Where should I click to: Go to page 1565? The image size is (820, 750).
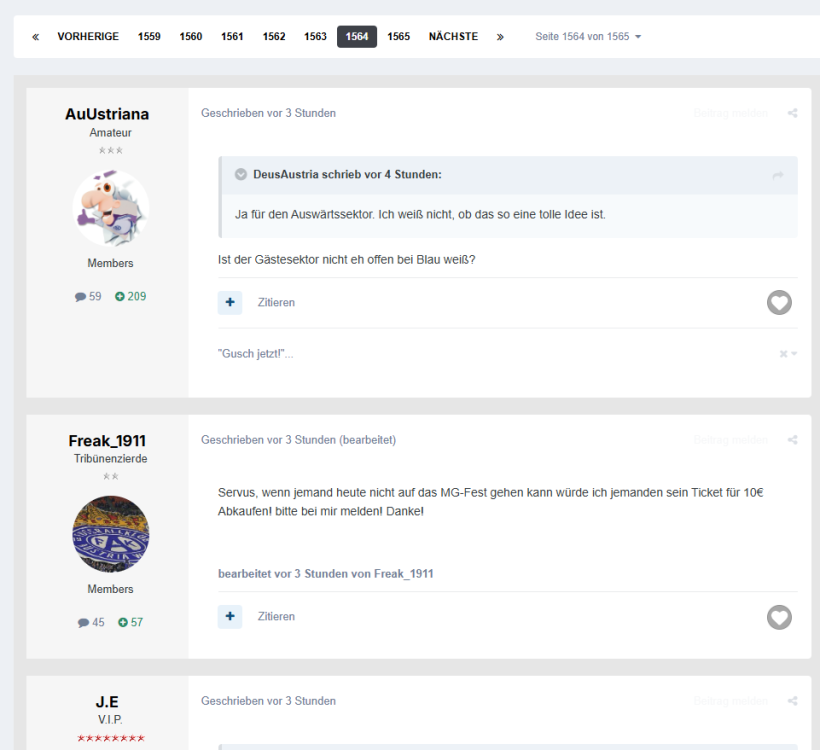pos(399,37)
